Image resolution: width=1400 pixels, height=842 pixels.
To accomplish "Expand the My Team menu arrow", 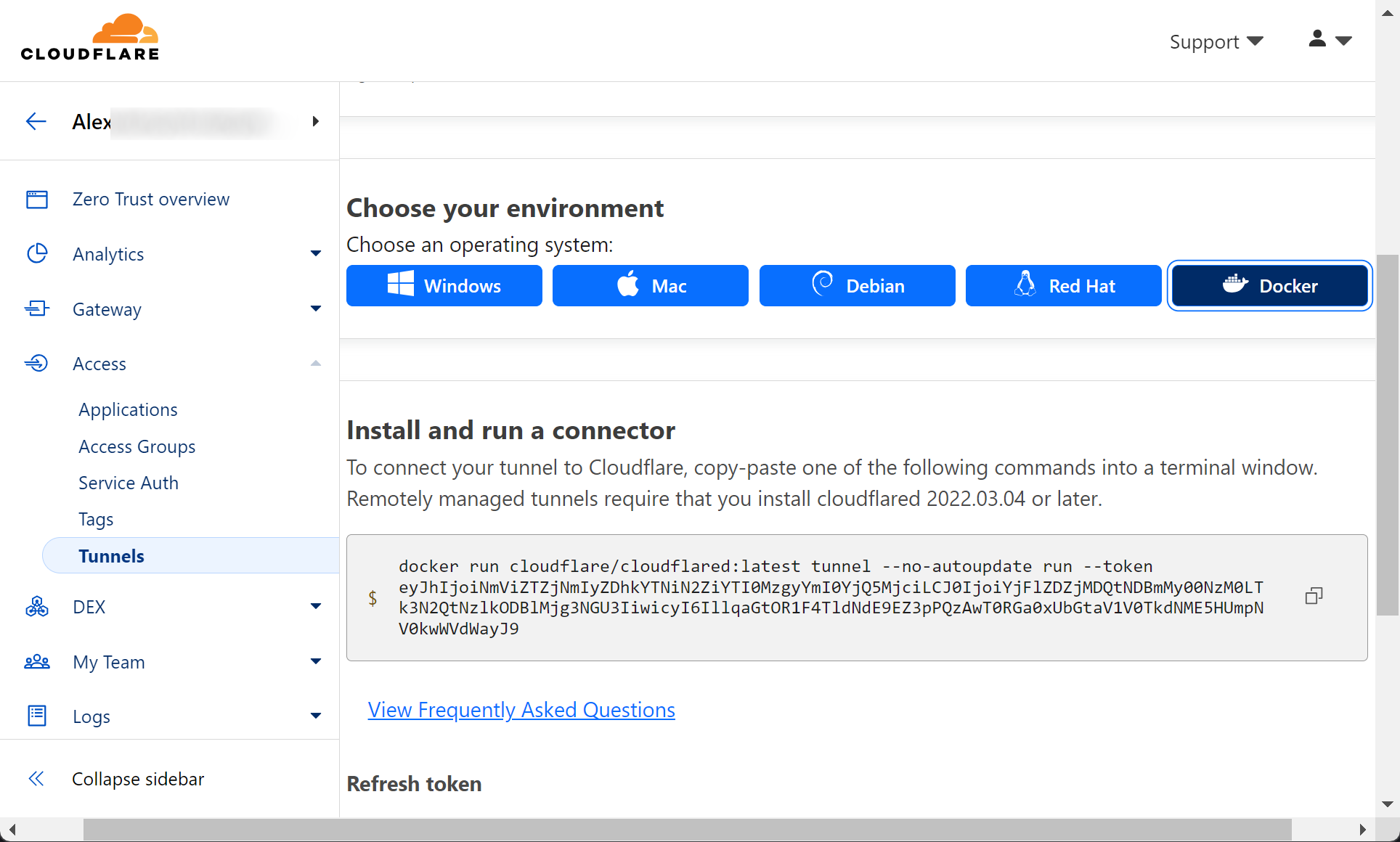I will coord(316,661).
